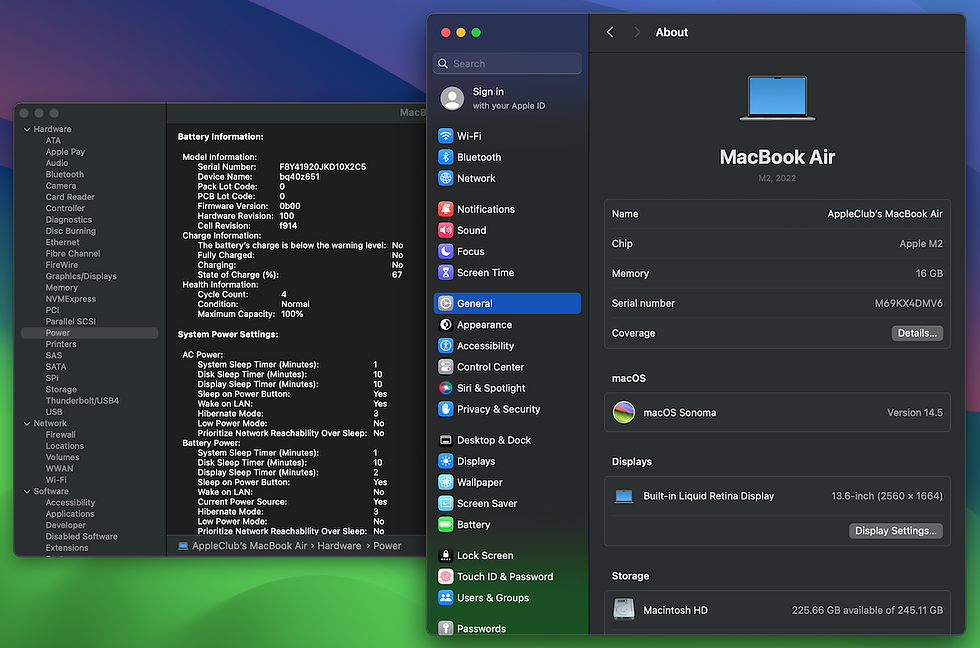Open Display Settings button
The height and width of the screenshot is (648, 980).
(x=896, y=531)
